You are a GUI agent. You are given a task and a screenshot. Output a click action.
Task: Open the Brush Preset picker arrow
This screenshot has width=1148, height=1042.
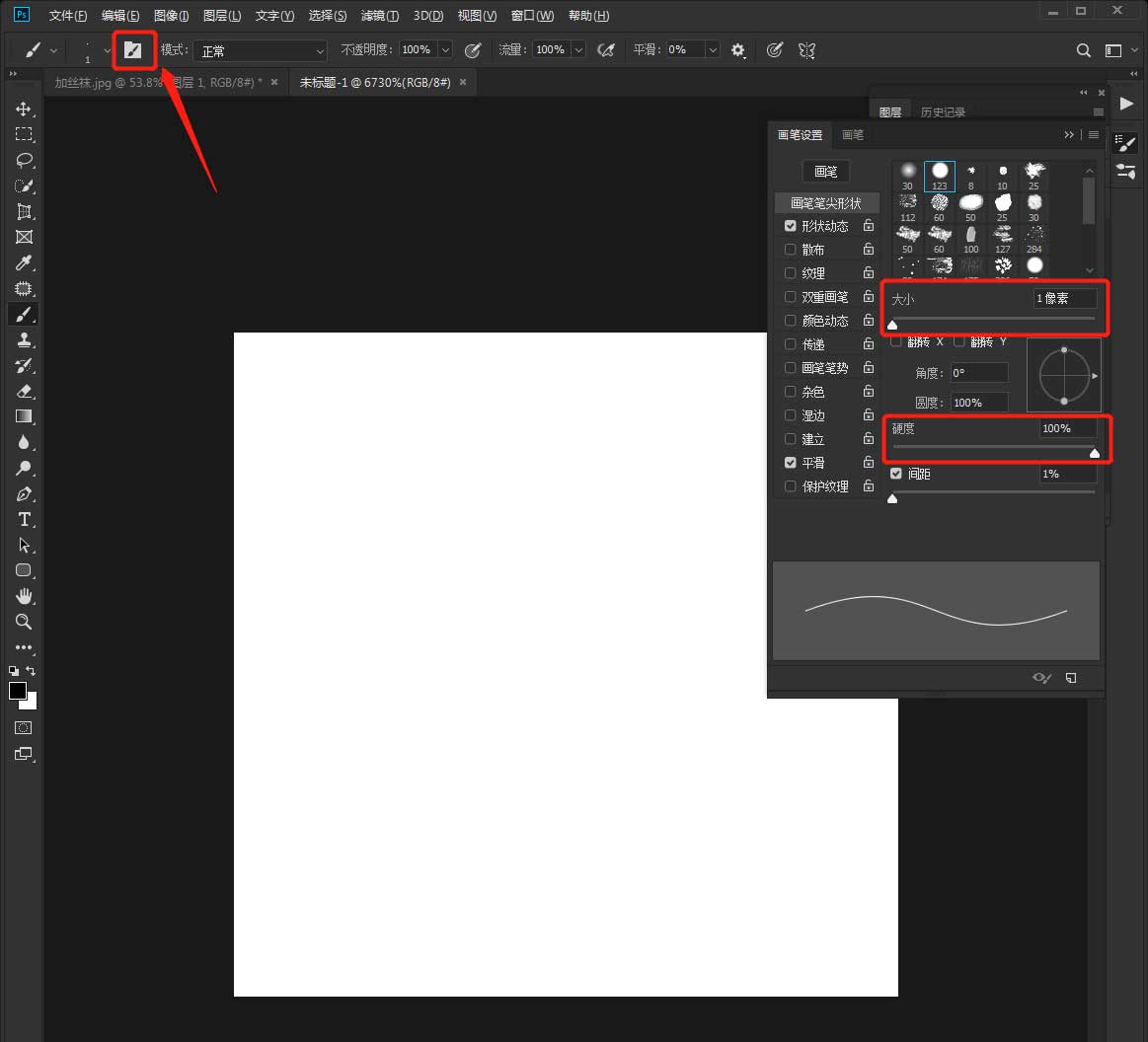[x=107, y=50]
